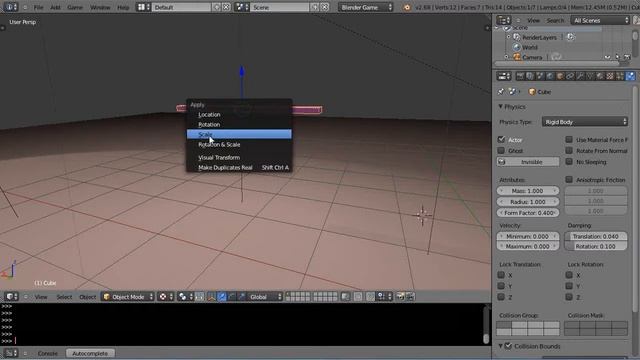
Task: Add a new screen layout with plus button
Action: [217, 7]
